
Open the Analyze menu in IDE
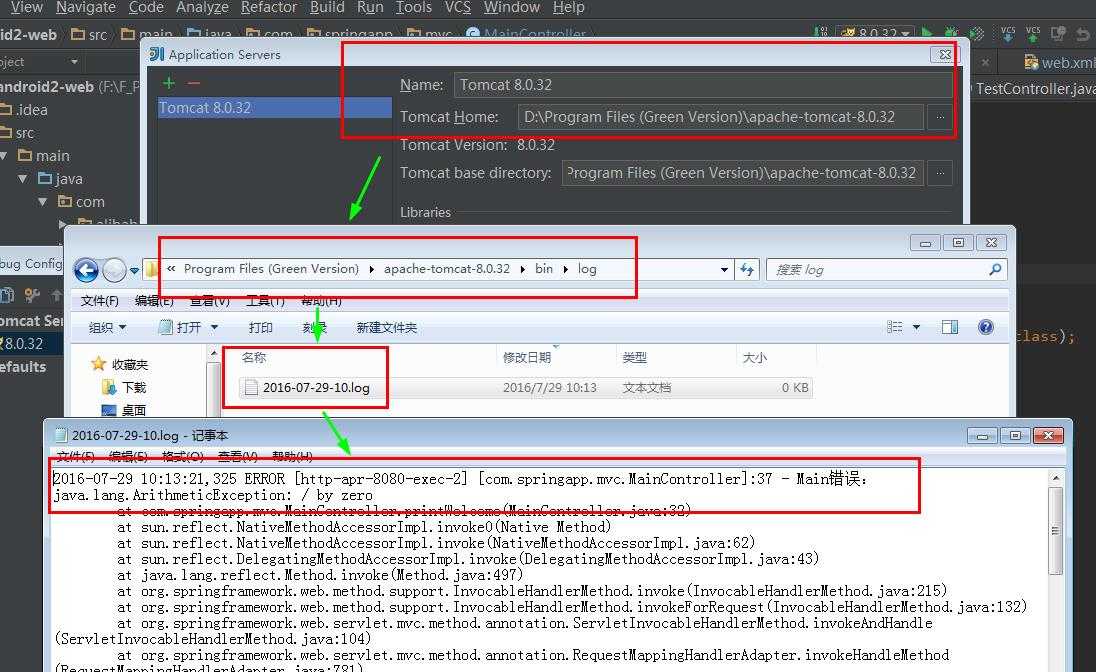click(x=203, y=8)
